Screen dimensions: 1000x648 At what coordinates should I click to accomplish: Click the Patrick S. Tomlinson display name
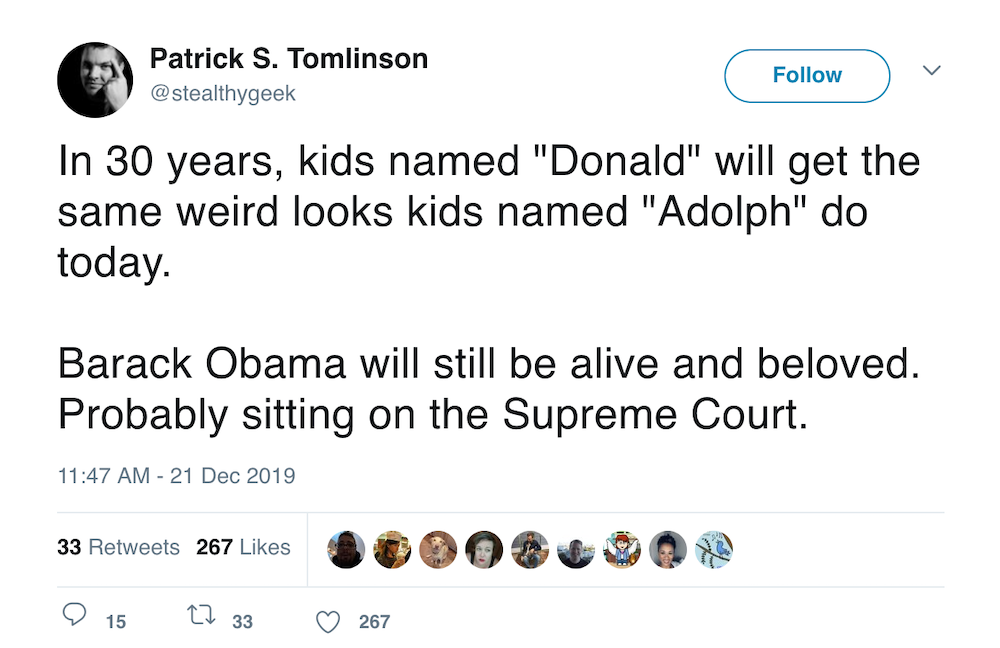pyautogui.click(x=288, y=59)
